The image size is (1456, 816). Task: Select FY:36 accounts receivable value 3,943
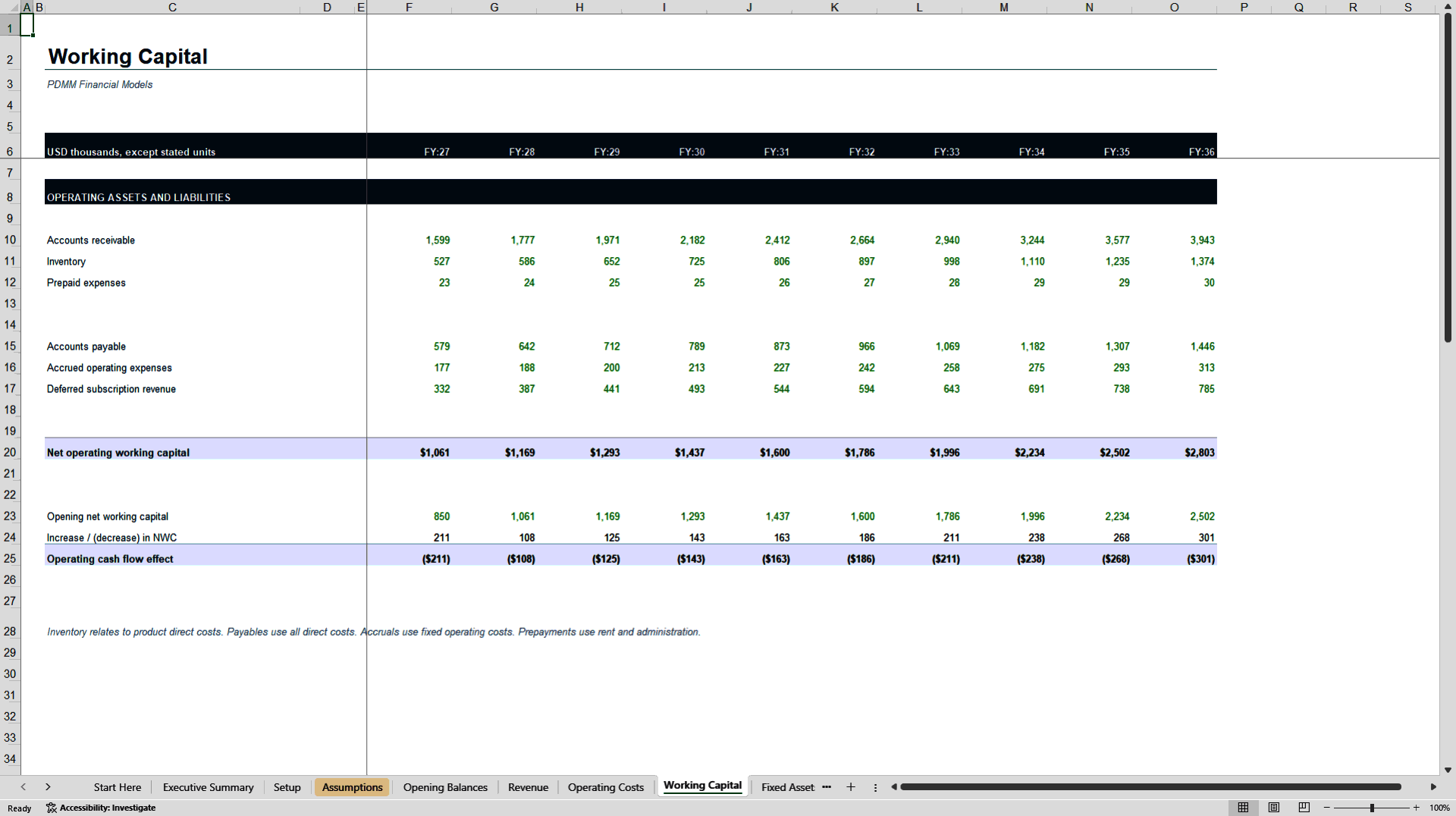coord(1202,240)
